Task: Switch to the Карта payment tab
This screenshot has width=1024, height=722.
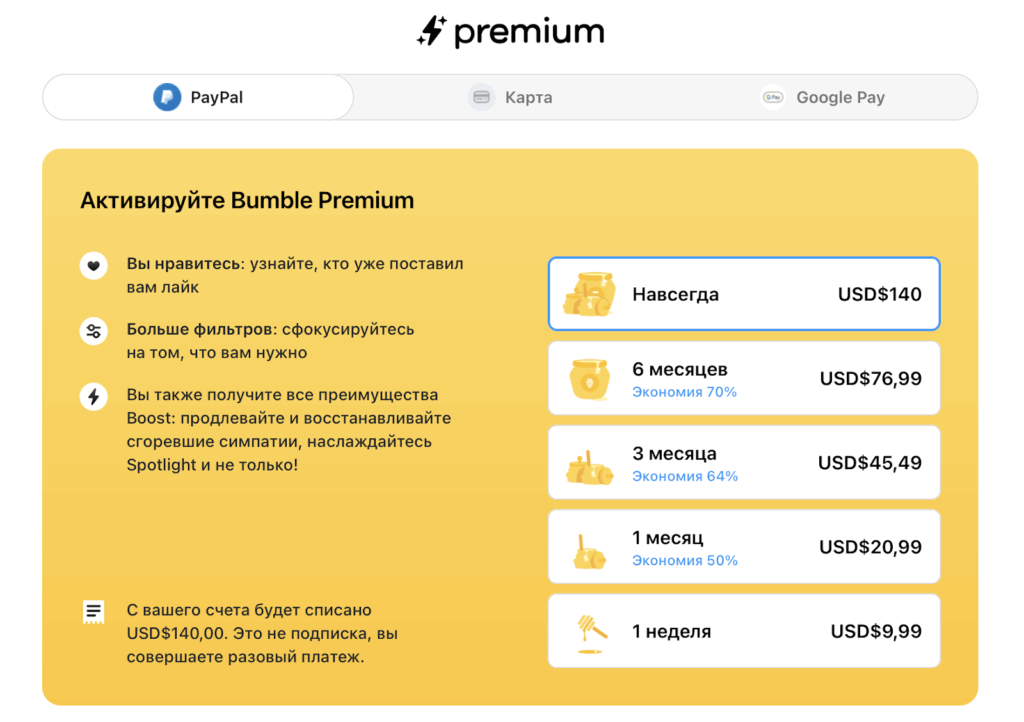Action: (x=510, y=97)
